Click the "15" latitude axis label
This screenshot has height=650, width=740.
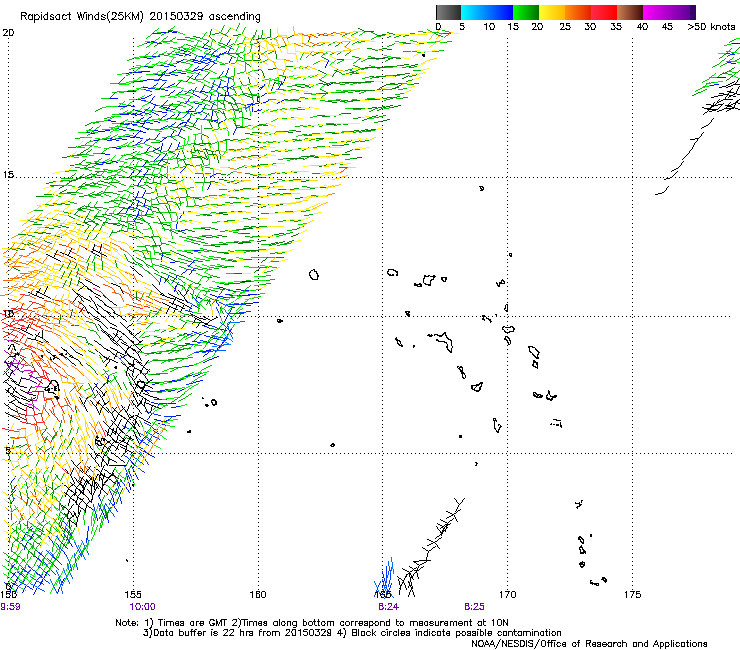click(x=8, y=175)
